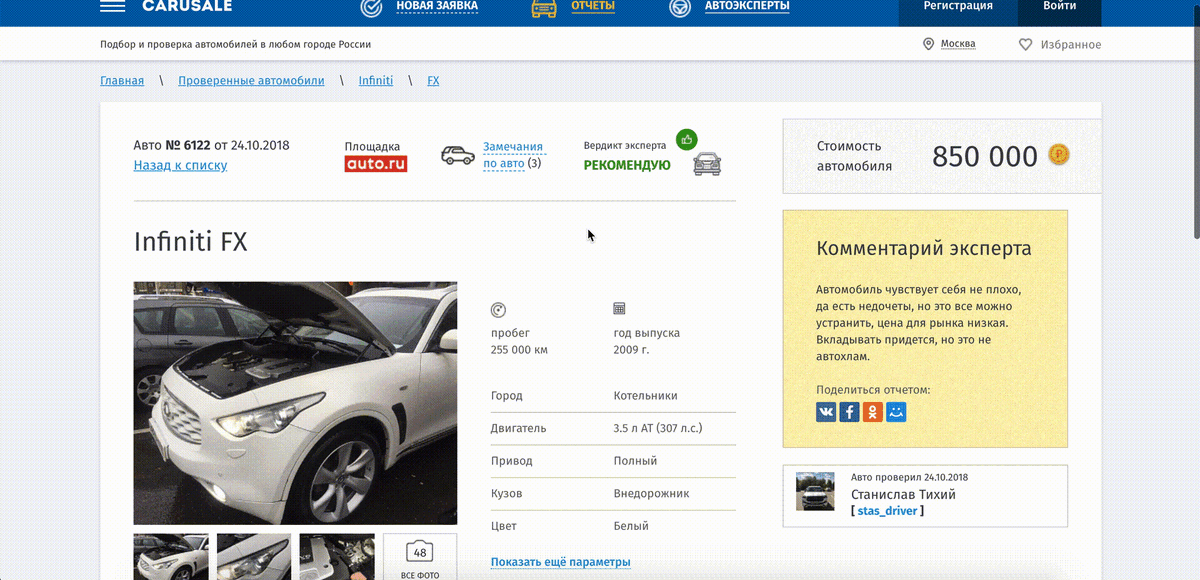Open stas_driver profile link

point(887,511)
